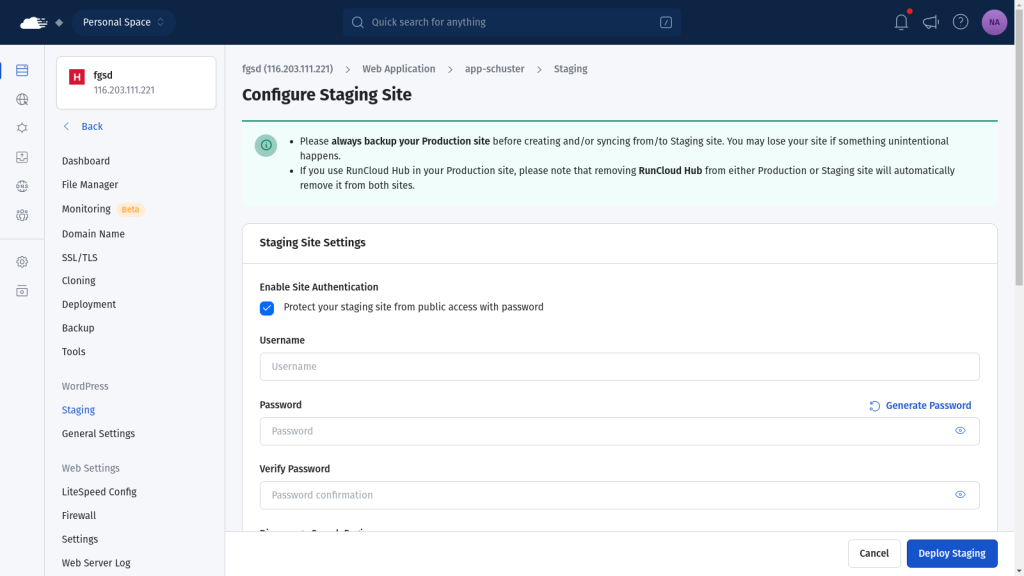Screen dimensions: 1024x576
Task: Uncheck the staging site password protection checkbox
Action: click(x=267, y=308)
